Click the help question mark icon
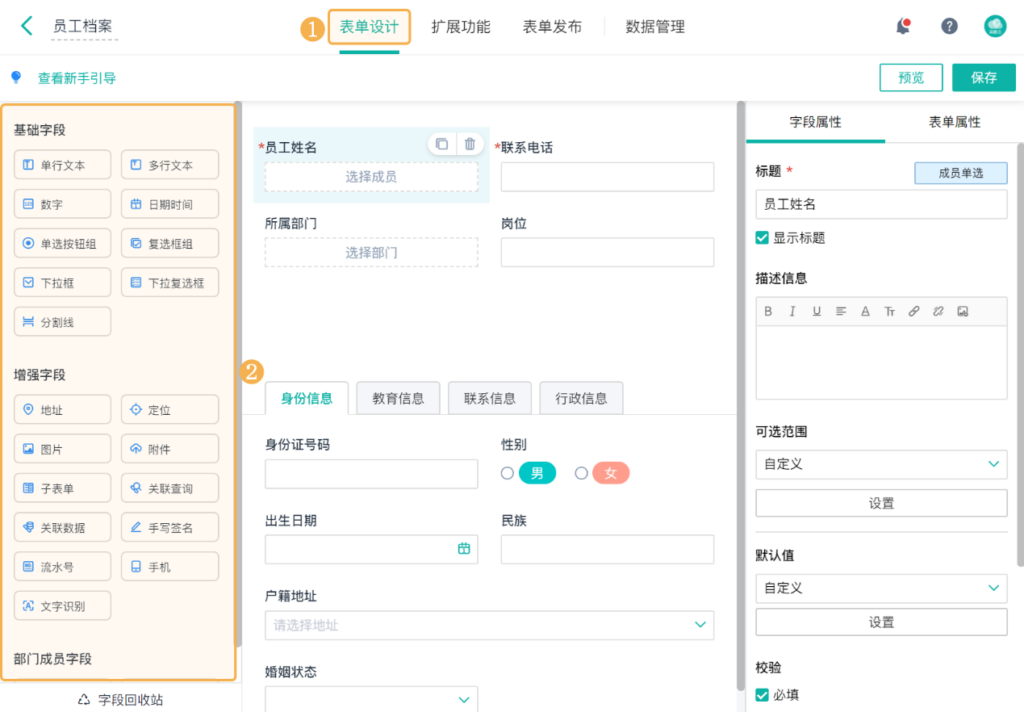1024x712 pixels. (949, 27)
